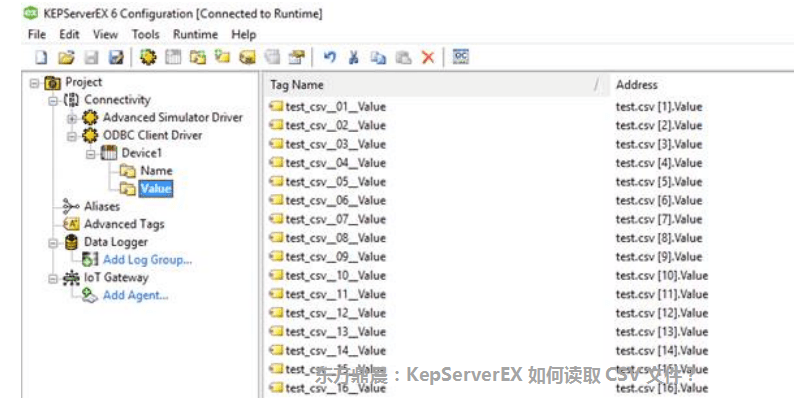Screen dimensions: 794x414
Task: Open a project using the folder icon
Action: [x=66, y=57]
